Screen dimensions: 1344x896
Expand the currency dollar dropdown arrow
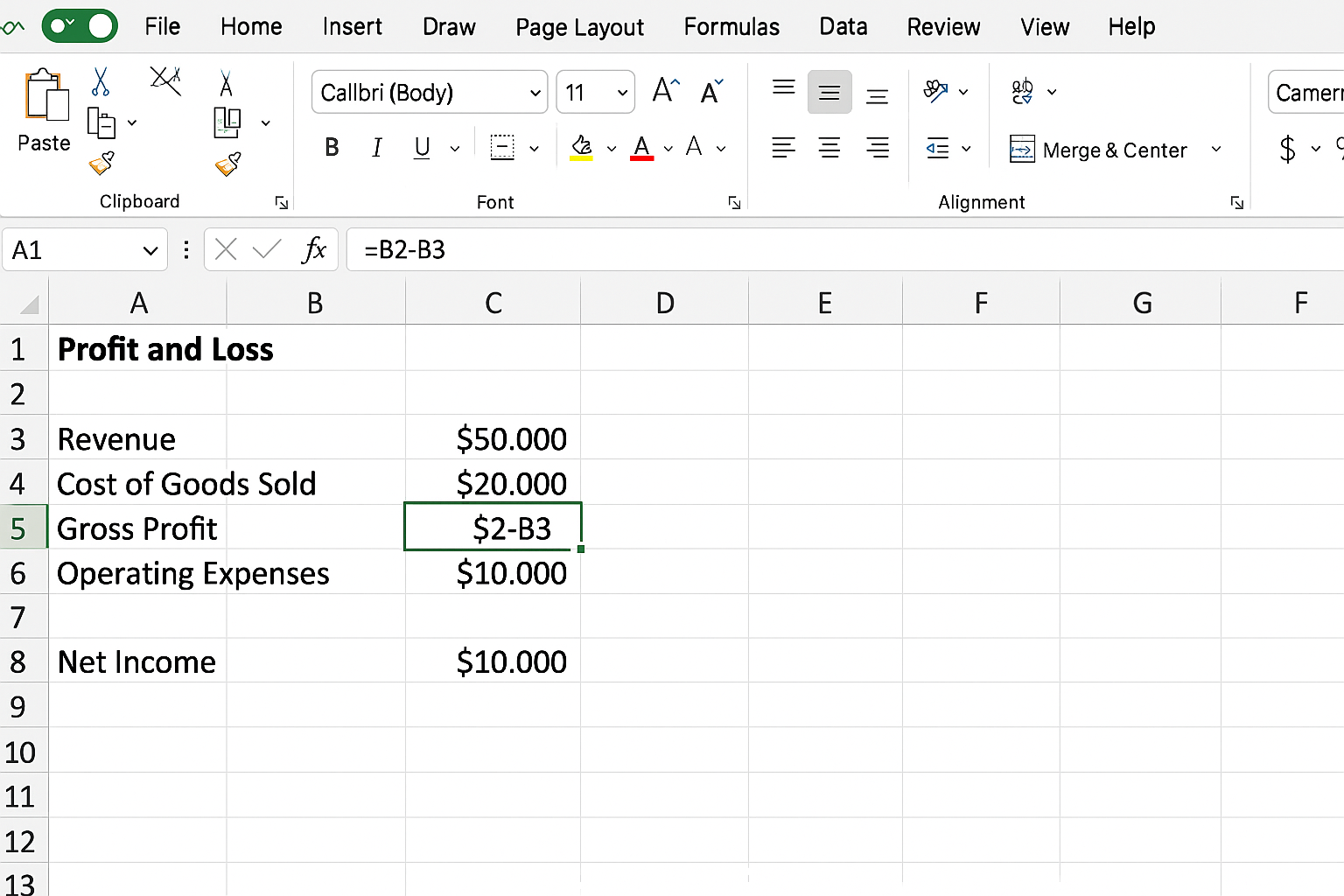(x=1315, y=149)
